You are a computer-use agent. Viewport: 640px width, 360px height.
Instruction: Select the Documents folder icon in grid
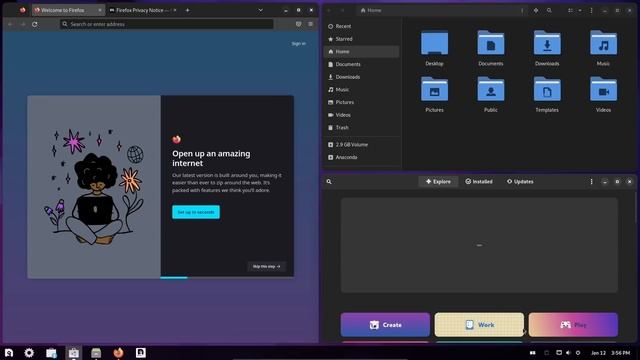click(x=491, y=43)
